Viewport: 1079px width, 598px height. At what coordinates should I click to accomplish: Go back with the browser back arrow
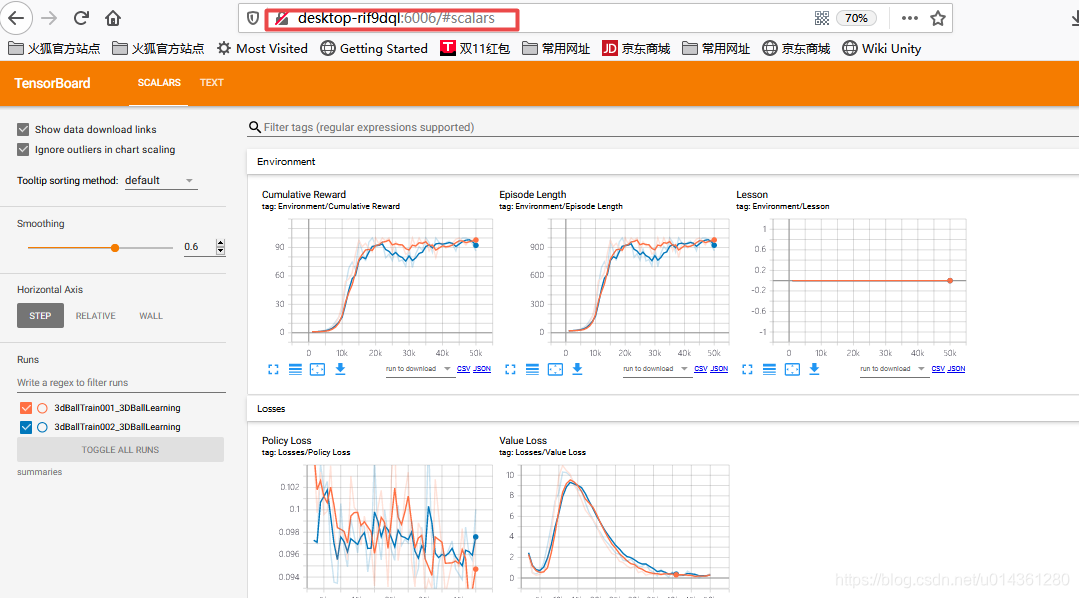coord(16,18)
